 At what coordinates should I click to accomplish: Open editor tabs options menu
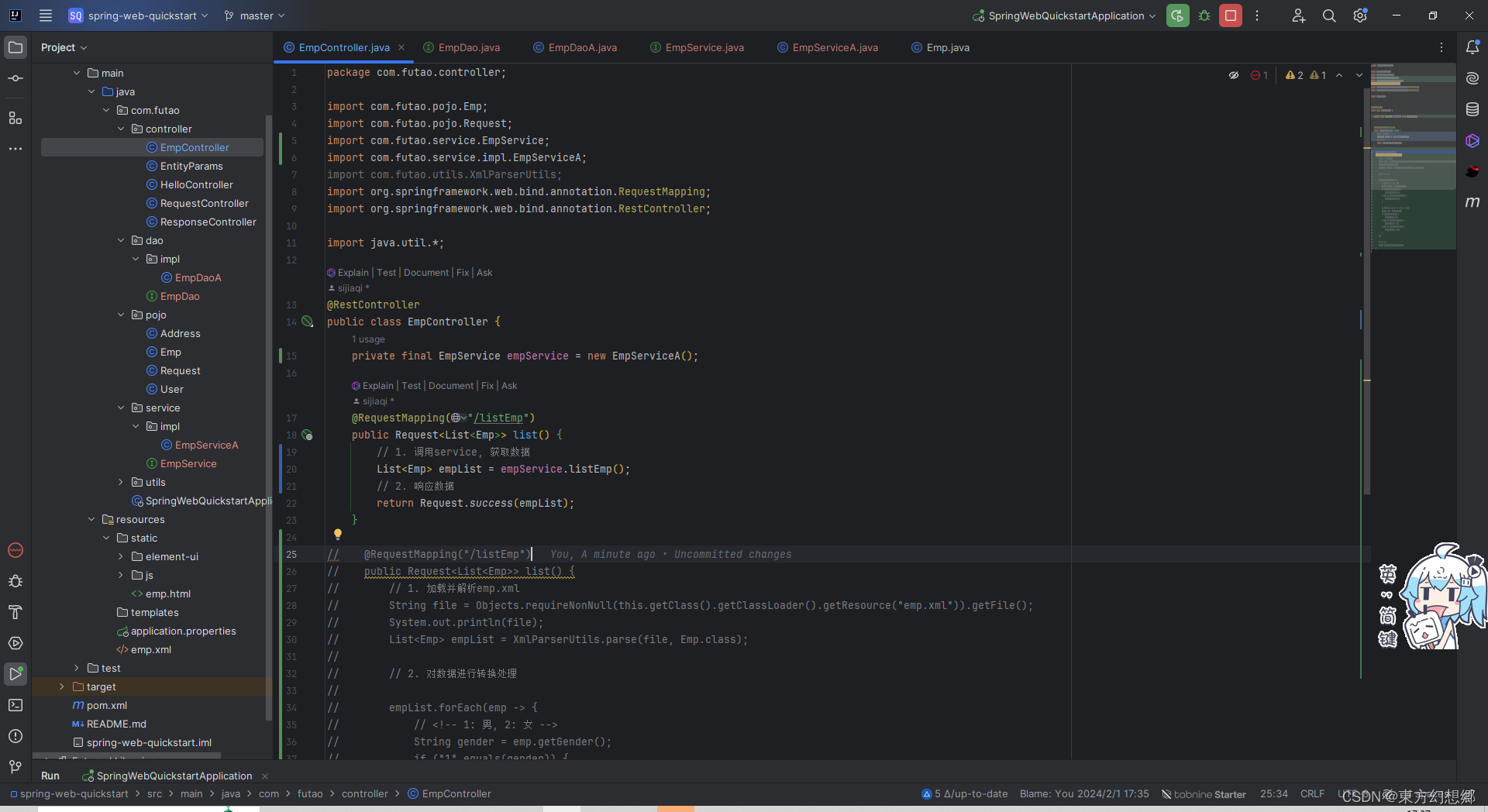click(1441, 47)
